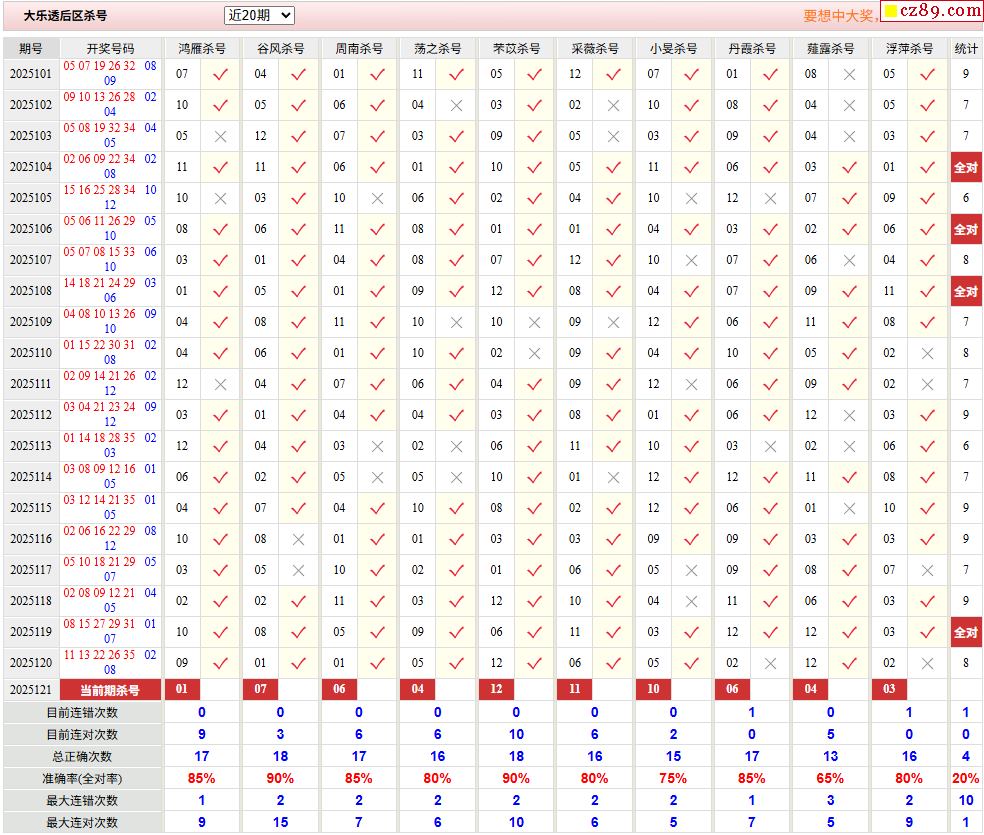Click the red 当前期杀号 label
This screenshot has height=835, width=984.
pyautogui.click(x=110, y=690)
